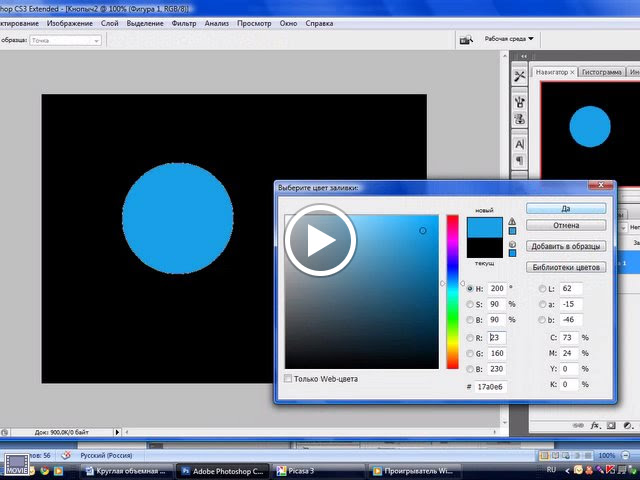
Task: Switch to the Word taskbar button Круглая объемная
Action: (126, 471)
